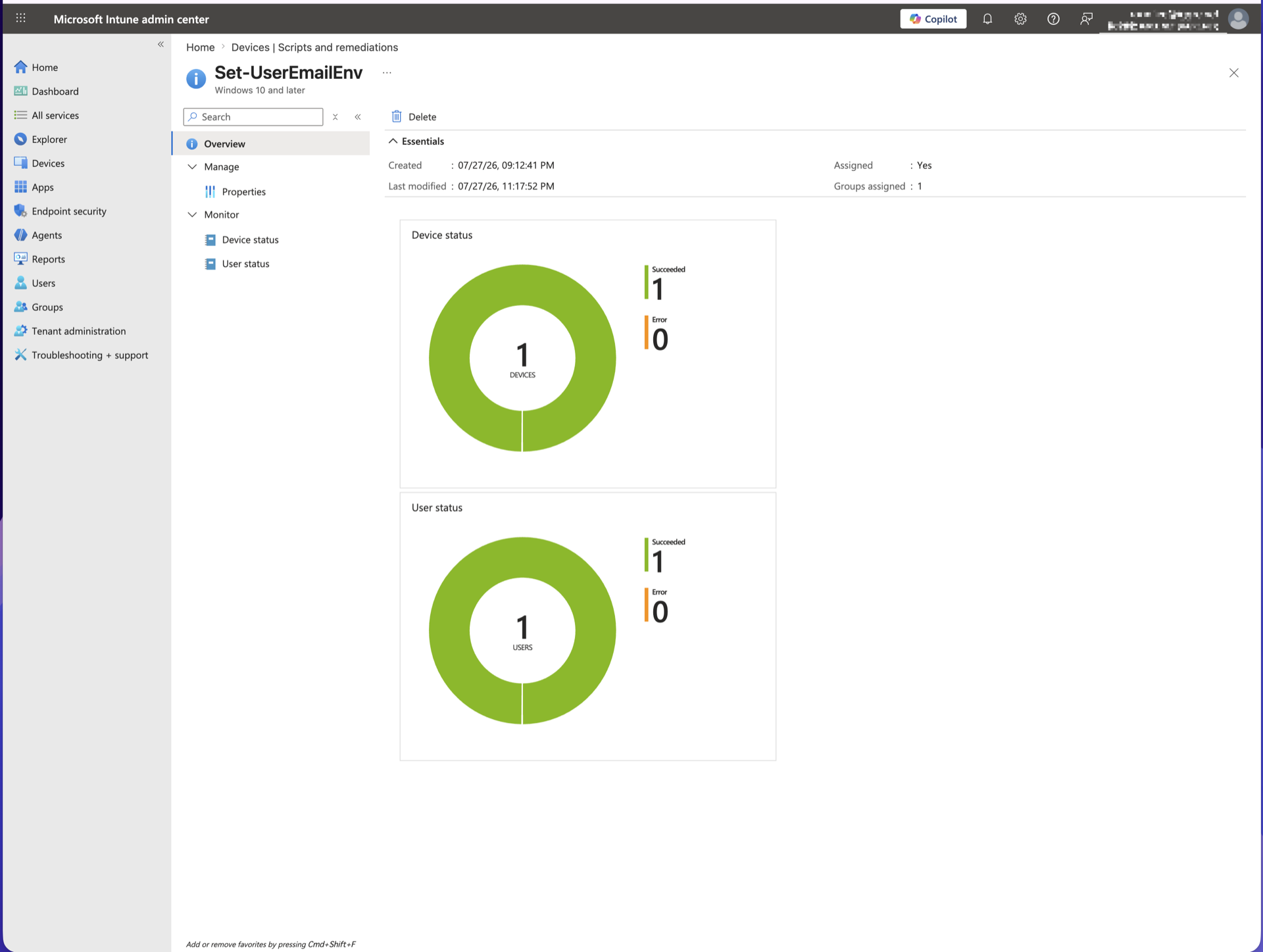Viewport: 1263px width, 952px height.
Task: Click the blue info icon by Set-UserEmailEnv
Action: 196,79
